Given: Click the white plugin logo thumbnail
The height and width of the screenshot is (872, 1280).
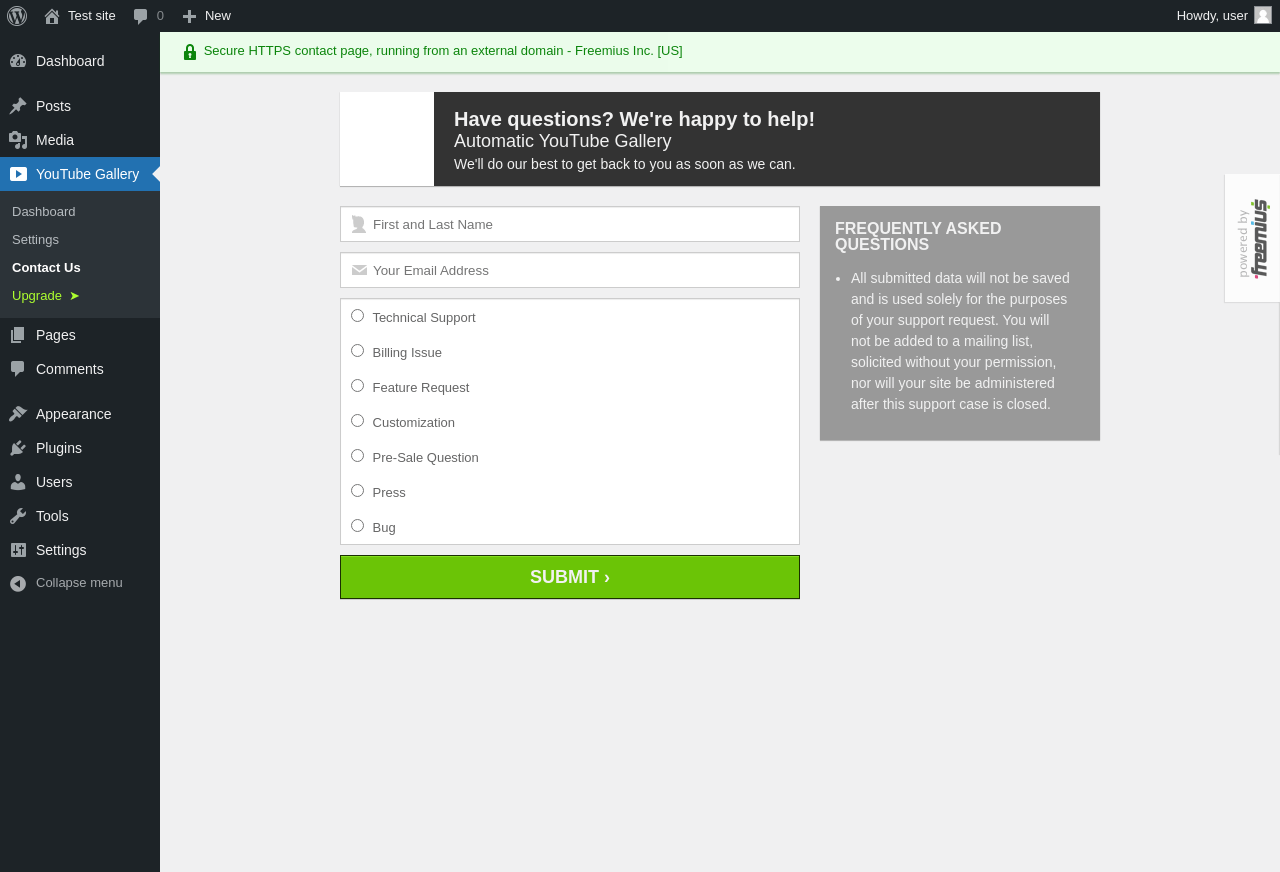Looking at the screenshot, I should tap(387, 139).
